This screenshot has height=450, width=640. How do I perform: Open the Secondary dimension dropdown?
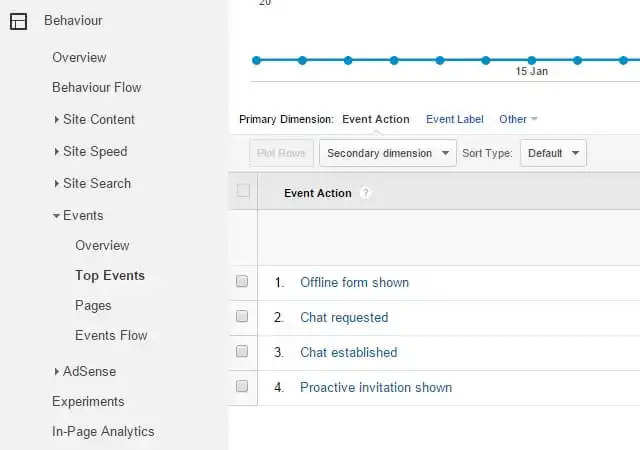[387, 153]
